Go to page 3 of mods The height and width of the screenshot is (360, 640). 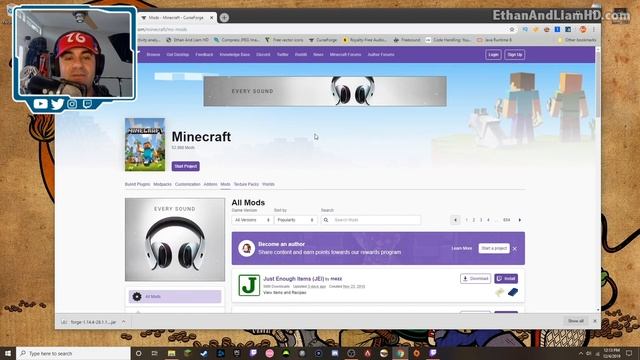pyautogui.click(x=481, y=220)
